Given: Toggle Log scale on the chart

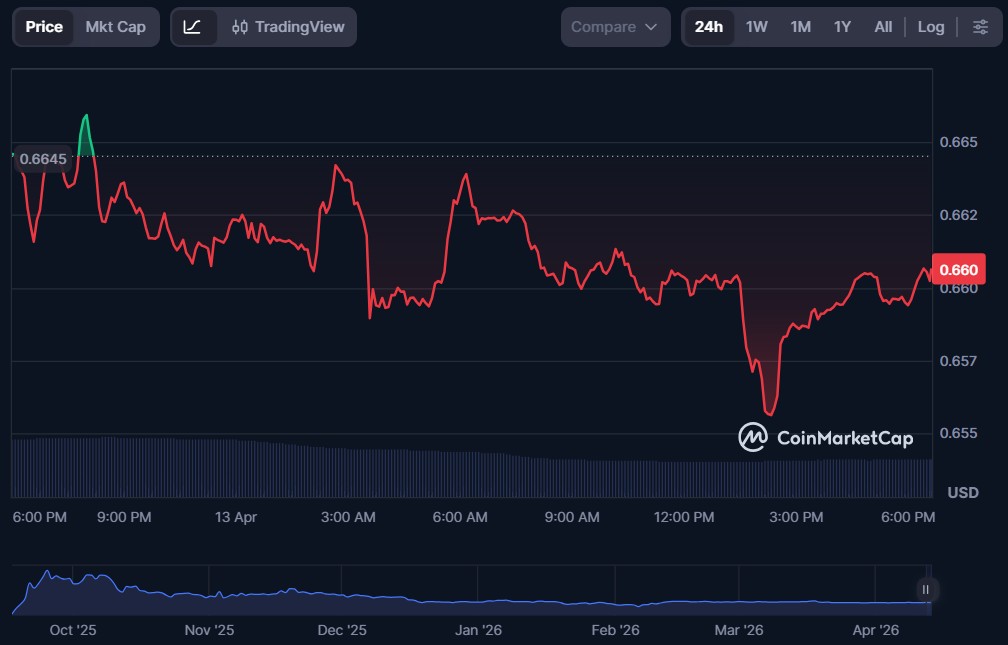Looking at the screenshot, I should click(x=931, y=27).
